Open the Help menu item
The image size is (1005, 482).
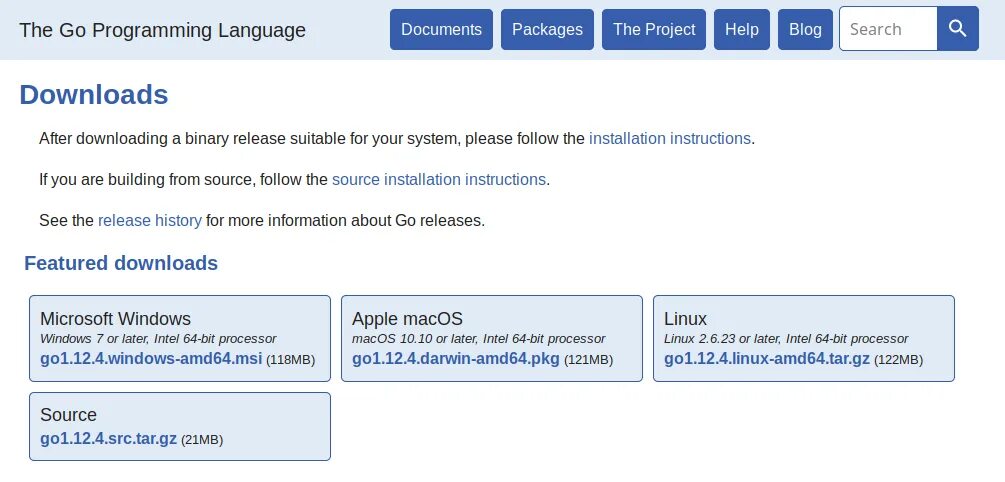point(741,30)
